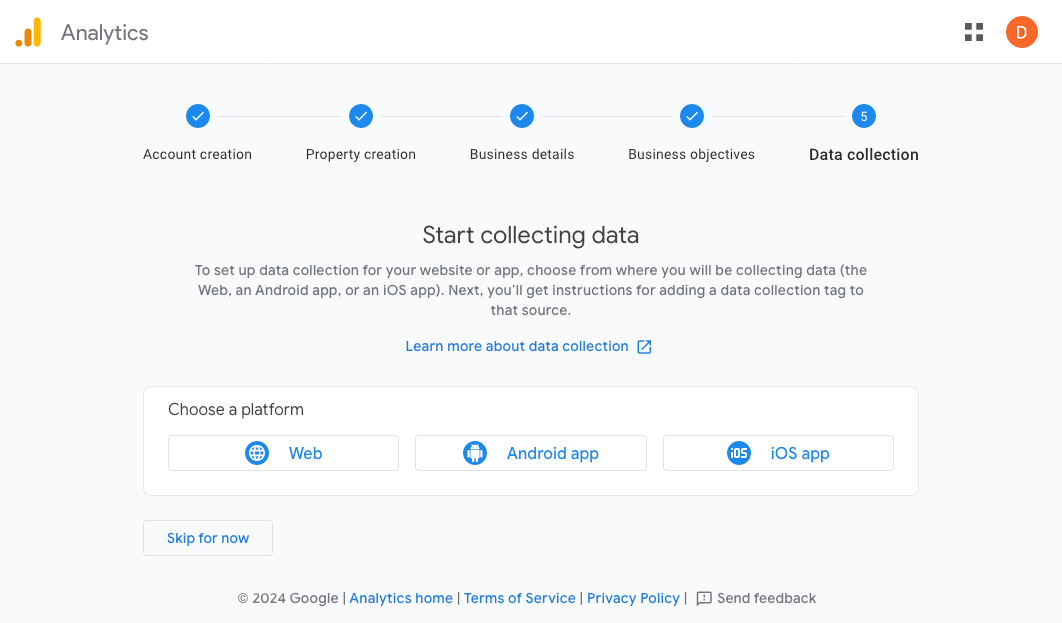Open the account avatar D

[1021, 32]
